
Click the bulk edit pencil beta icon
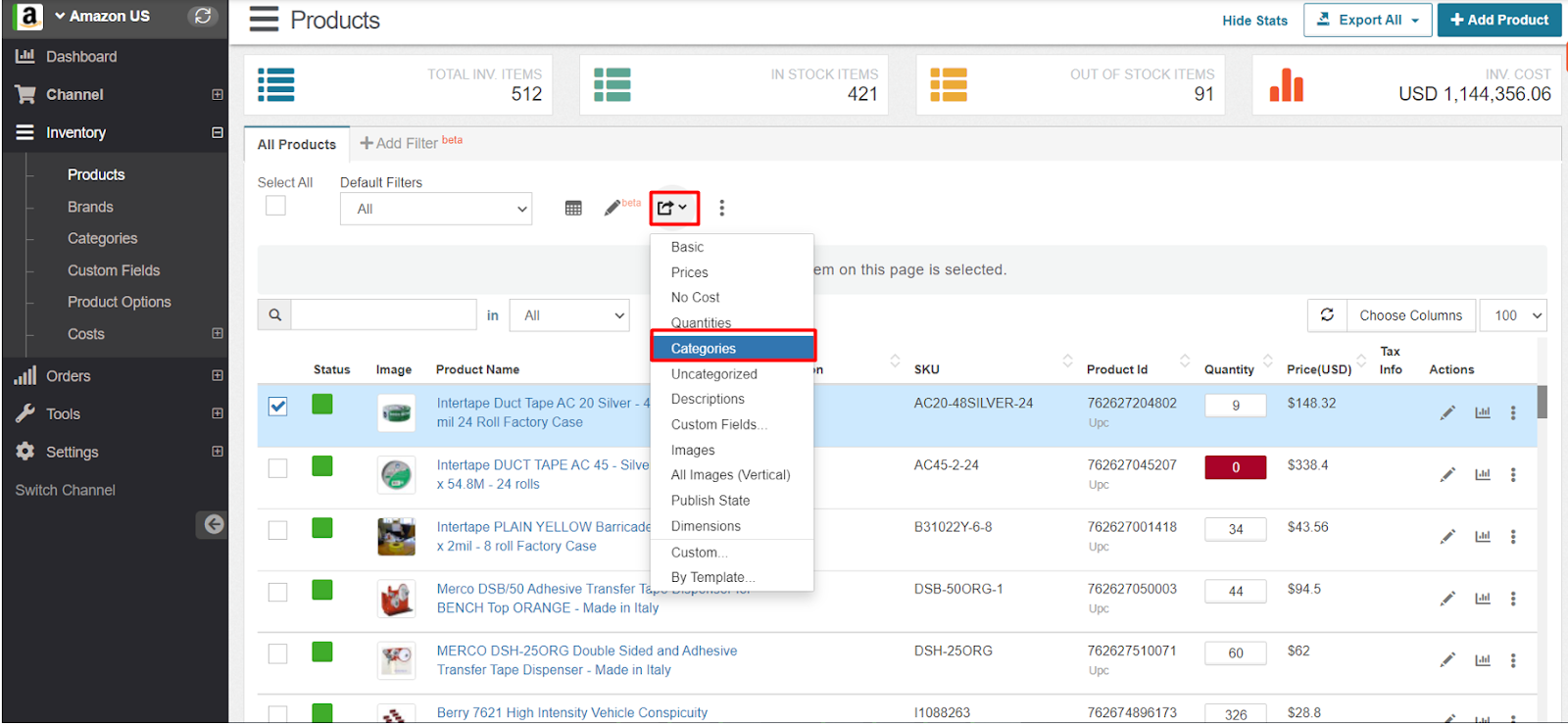pyautogui.click(x=612, y=208)
